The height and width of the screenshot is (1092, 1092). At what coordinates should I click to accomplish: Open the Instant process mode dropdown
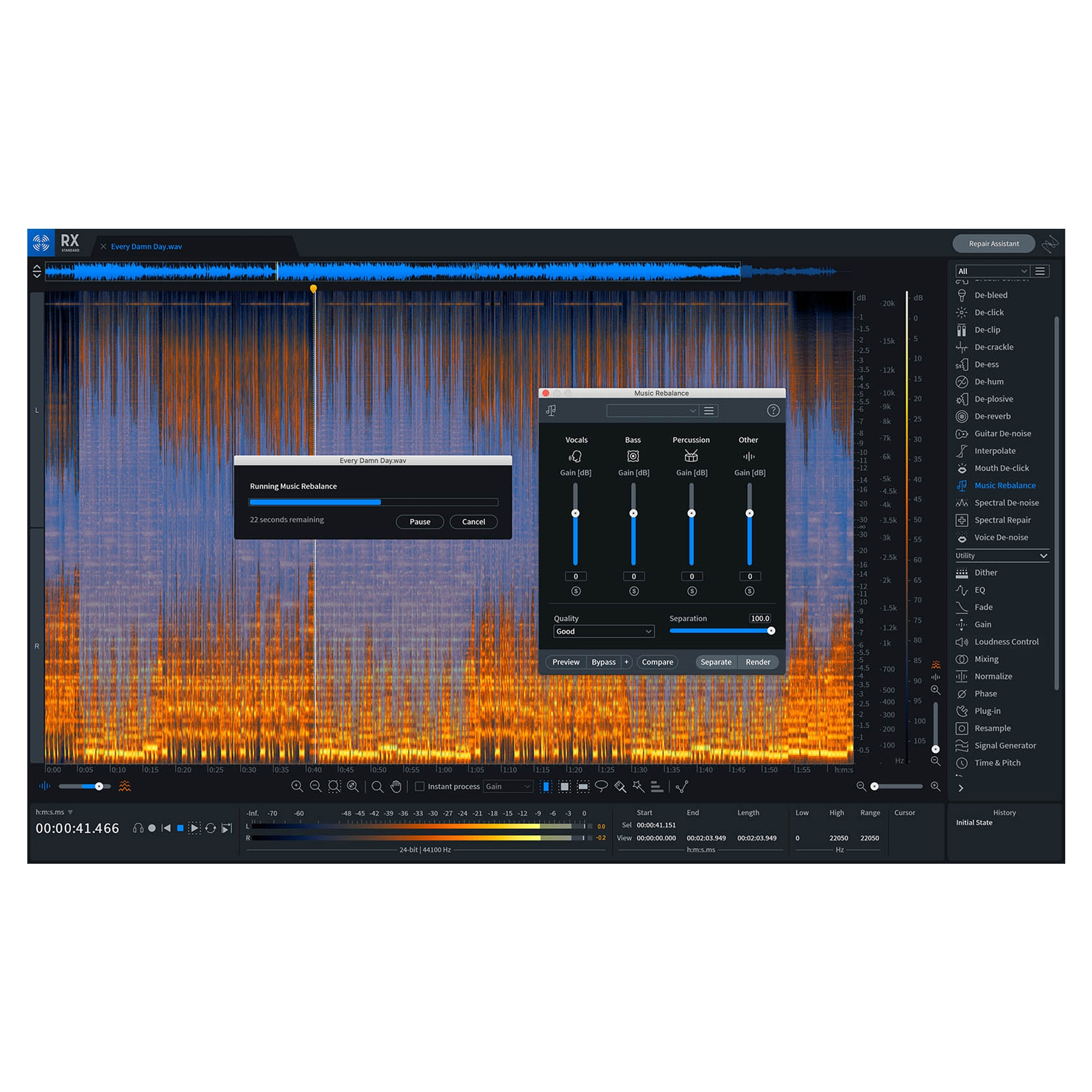pyautogui.click(x=508, y=787)
